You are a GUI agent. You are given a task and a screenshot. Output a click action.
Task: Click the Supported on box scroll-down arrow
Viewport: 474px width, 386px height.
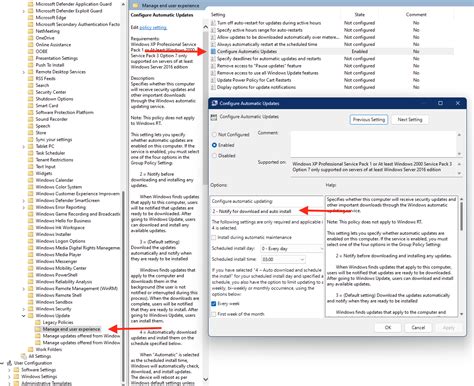(459, 173)
